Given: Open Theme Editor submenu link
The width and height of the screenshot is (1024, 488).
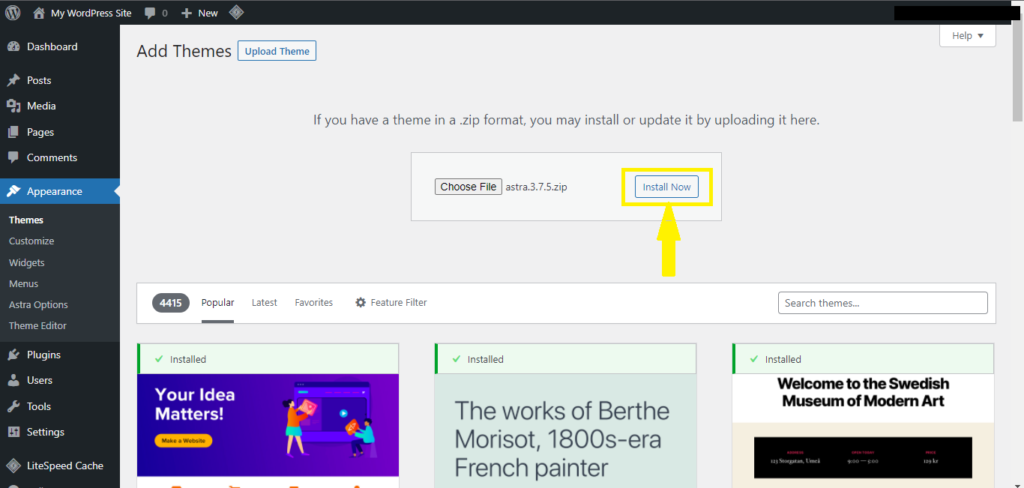Looking at the screenshot, I should tap(37, 325).
